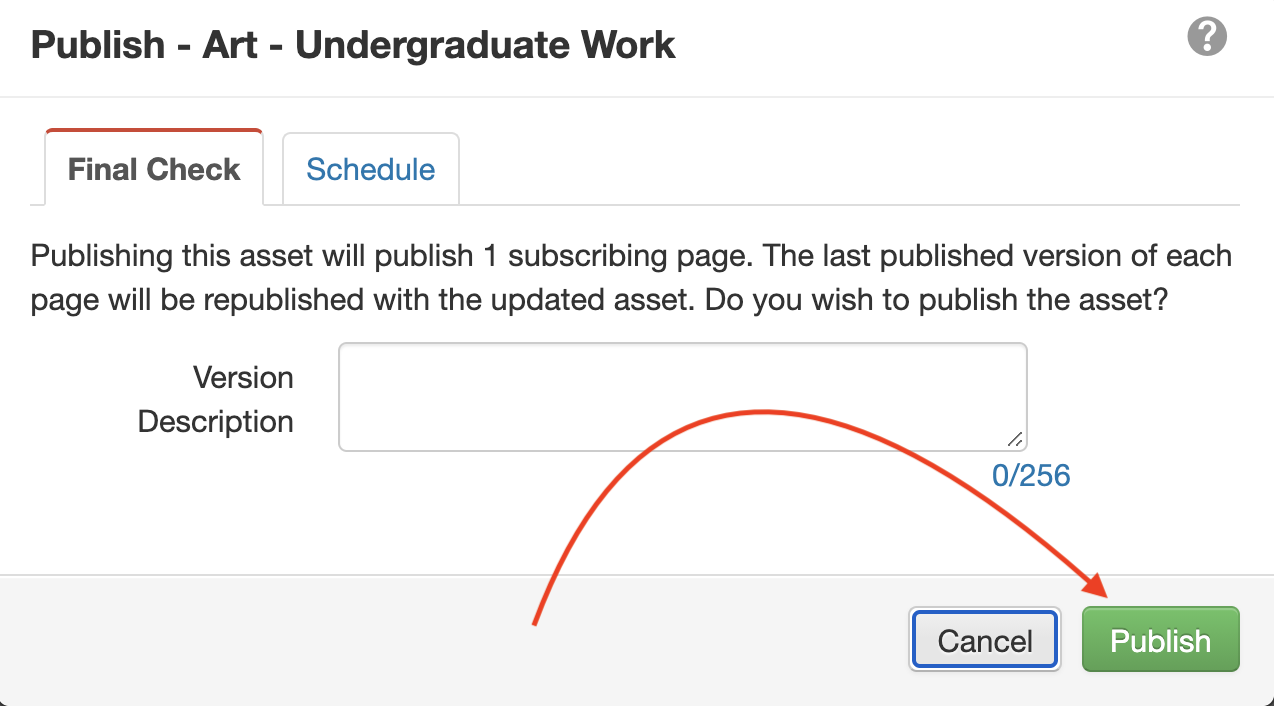Screen dimensions: 1274x706
Task: Click the green Publish button
Action: [x=1160, y=640]
